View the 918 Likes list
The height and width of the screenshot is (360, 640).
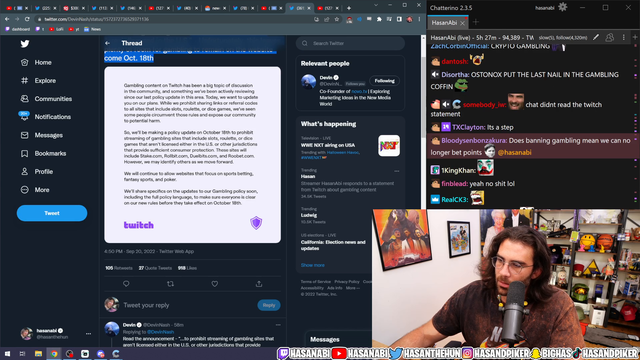187,268
